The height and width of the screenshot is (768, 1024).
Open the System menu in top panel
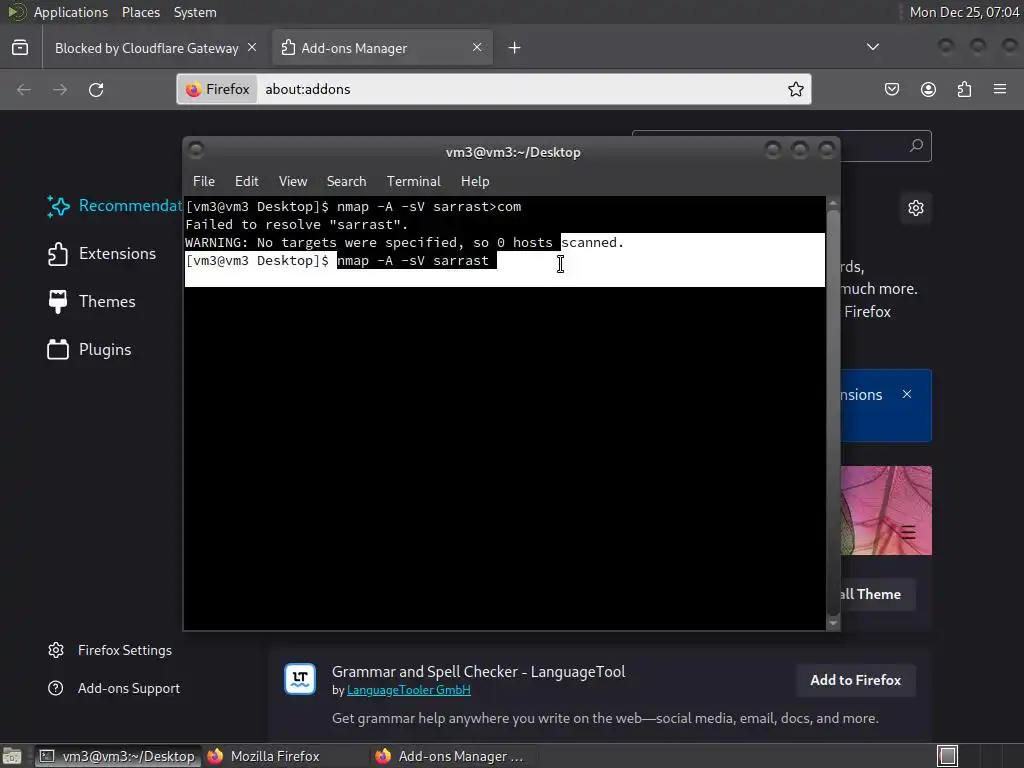point(195,12)
